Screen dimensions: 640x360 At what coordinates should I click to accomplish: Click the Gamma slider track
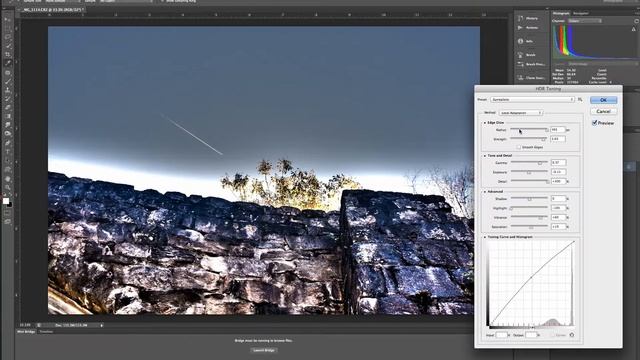pyautogui.click(x=529, y=162)
